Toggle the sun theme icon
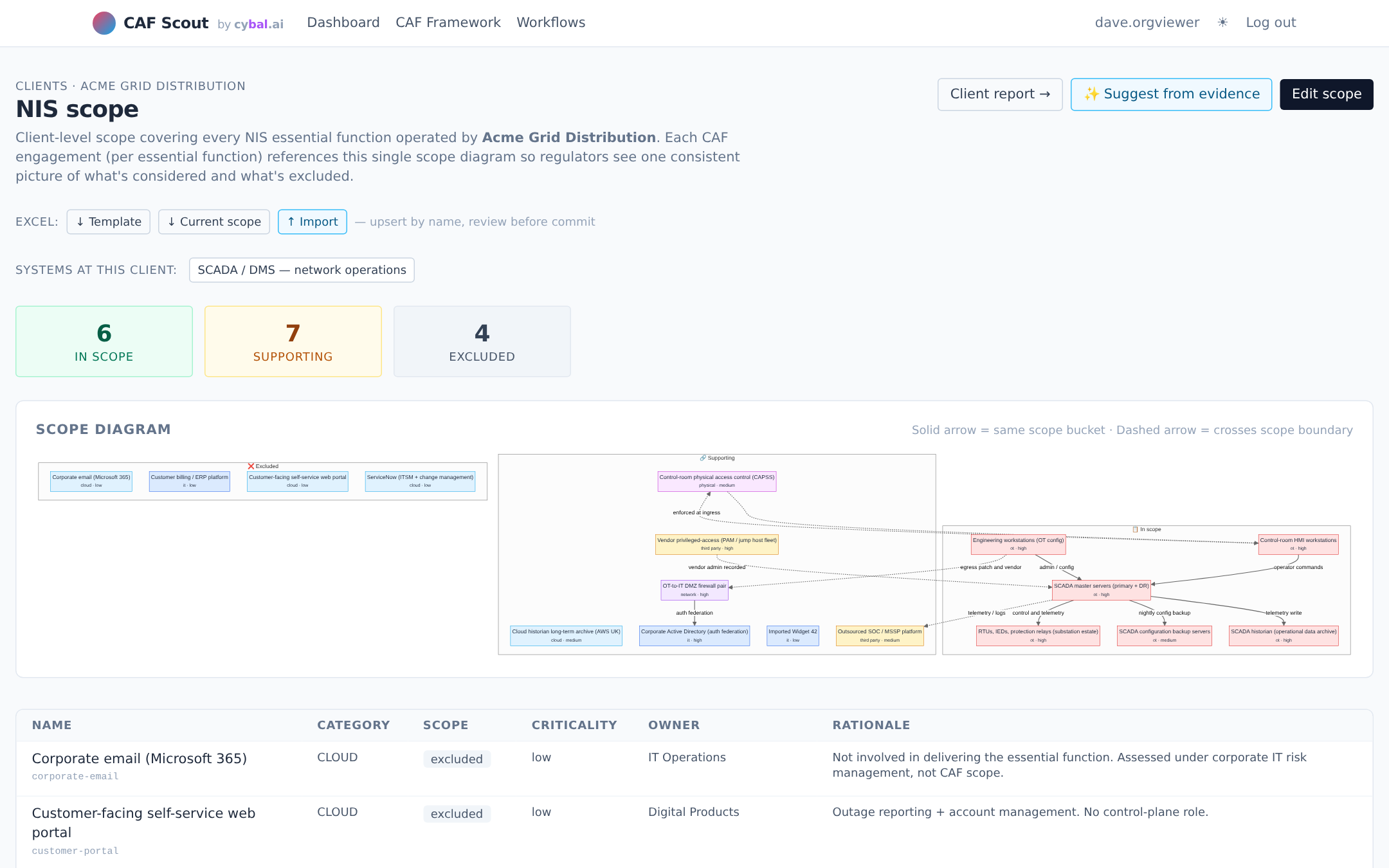This screenshot has width=1389, height=868. tap(1222, 23)
